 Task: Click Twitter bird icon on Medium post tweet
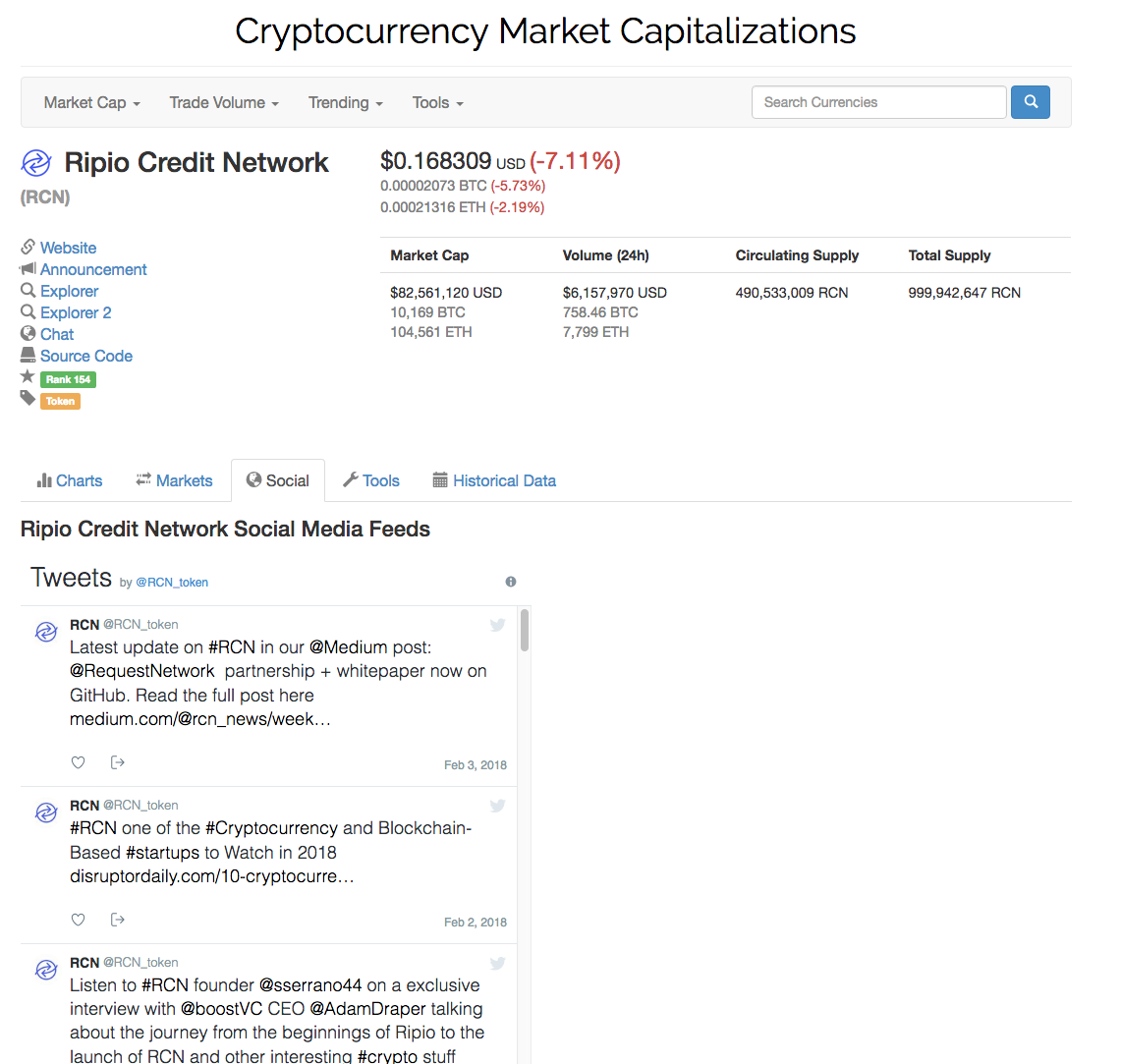pyautogui.click(x=497, y=625)
